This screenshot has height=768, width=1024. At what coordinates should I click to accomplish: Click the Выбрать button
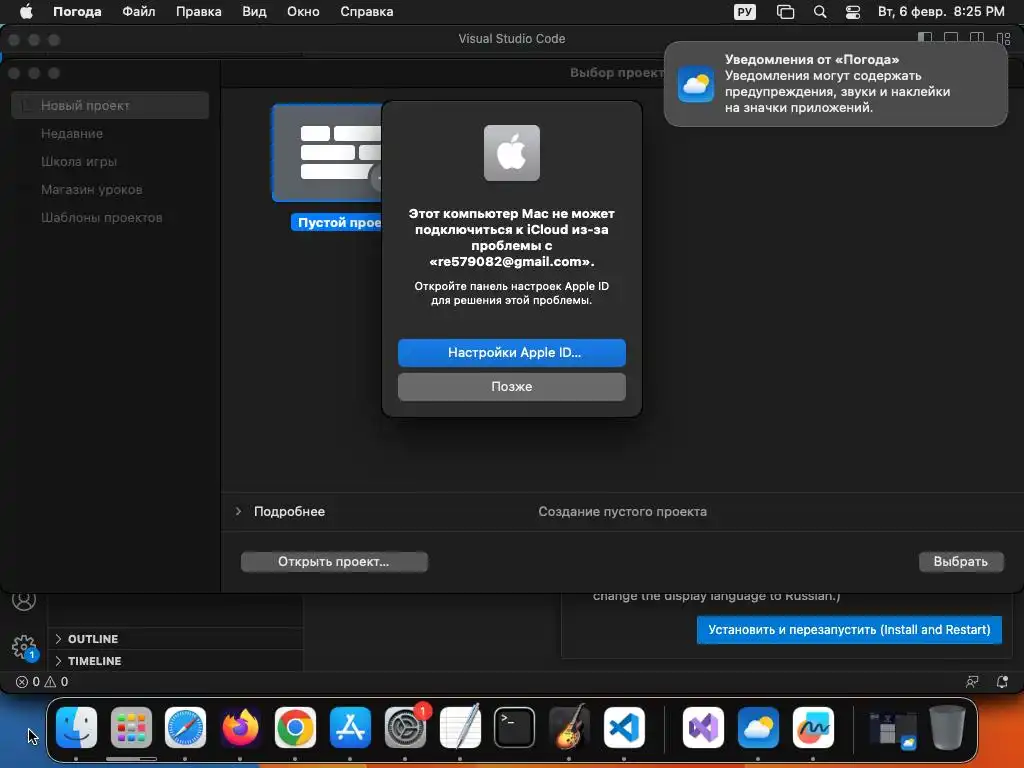click(x=961, y=562)
